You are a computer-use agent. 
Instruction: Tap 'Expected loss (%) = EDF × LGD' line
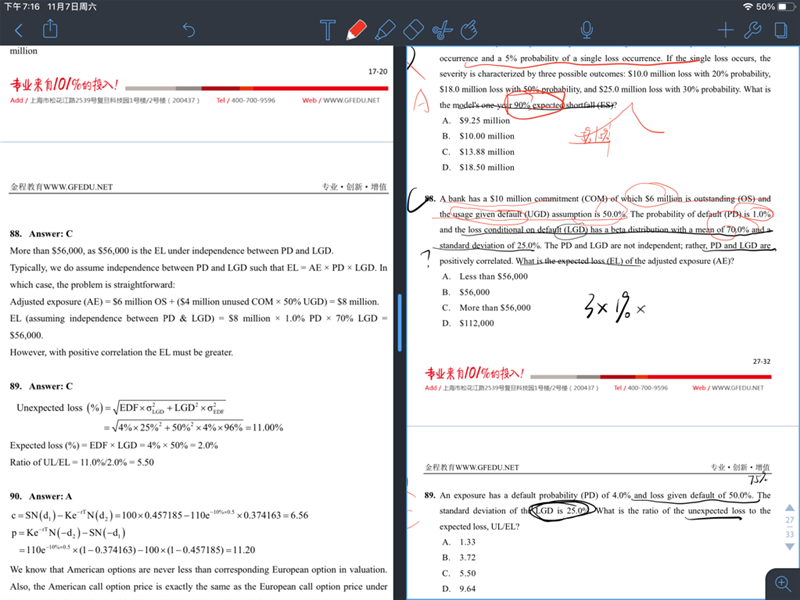pos(114,445)
